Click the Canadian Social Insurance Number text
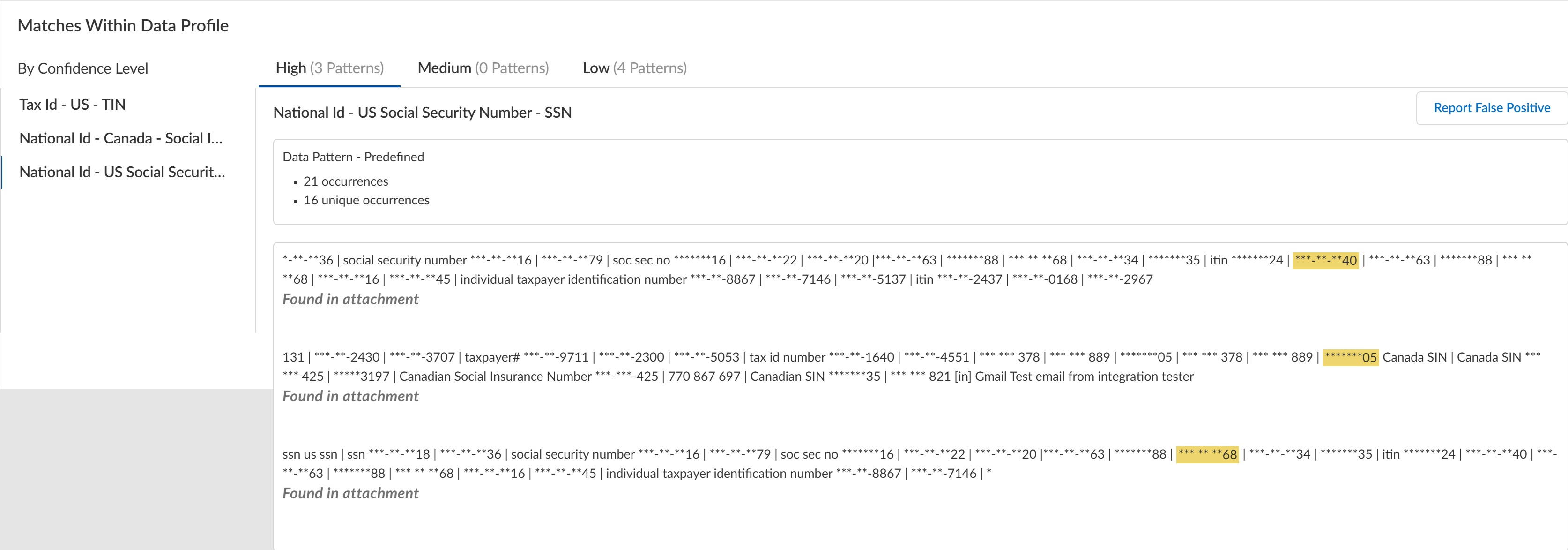The width and height of the screenshot is (1568, 550). click(495, 377)
